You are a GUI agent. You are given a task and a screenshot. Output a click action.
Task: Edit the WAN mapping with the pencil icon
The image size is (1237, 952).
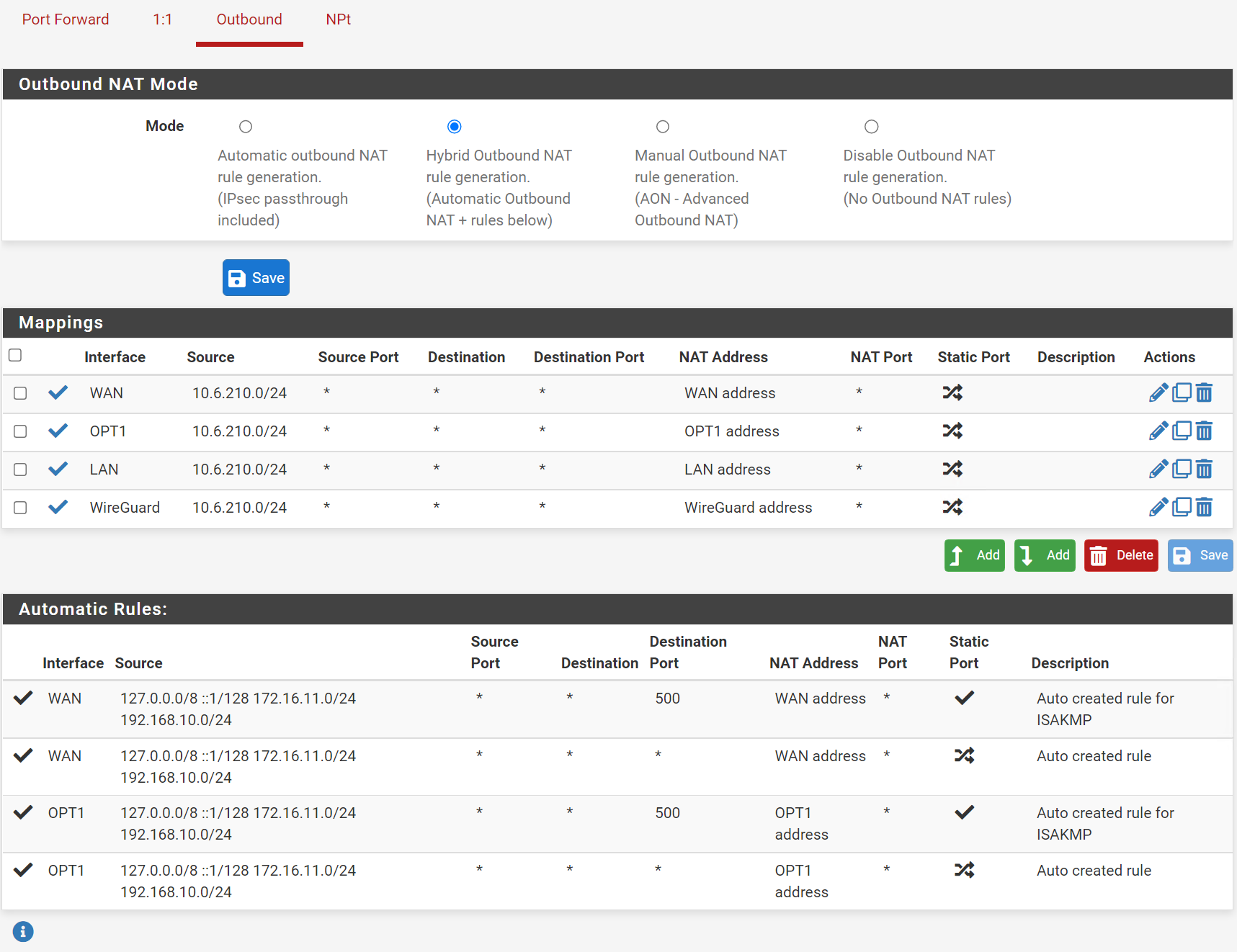pyautogui.click(x=1158, y=392)
